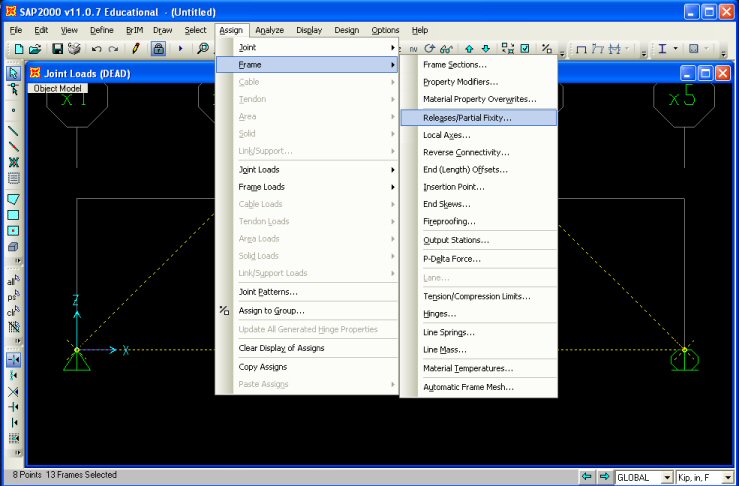Click the right arrow status bar button
This screenshot has width=739, height=486.
604,477
